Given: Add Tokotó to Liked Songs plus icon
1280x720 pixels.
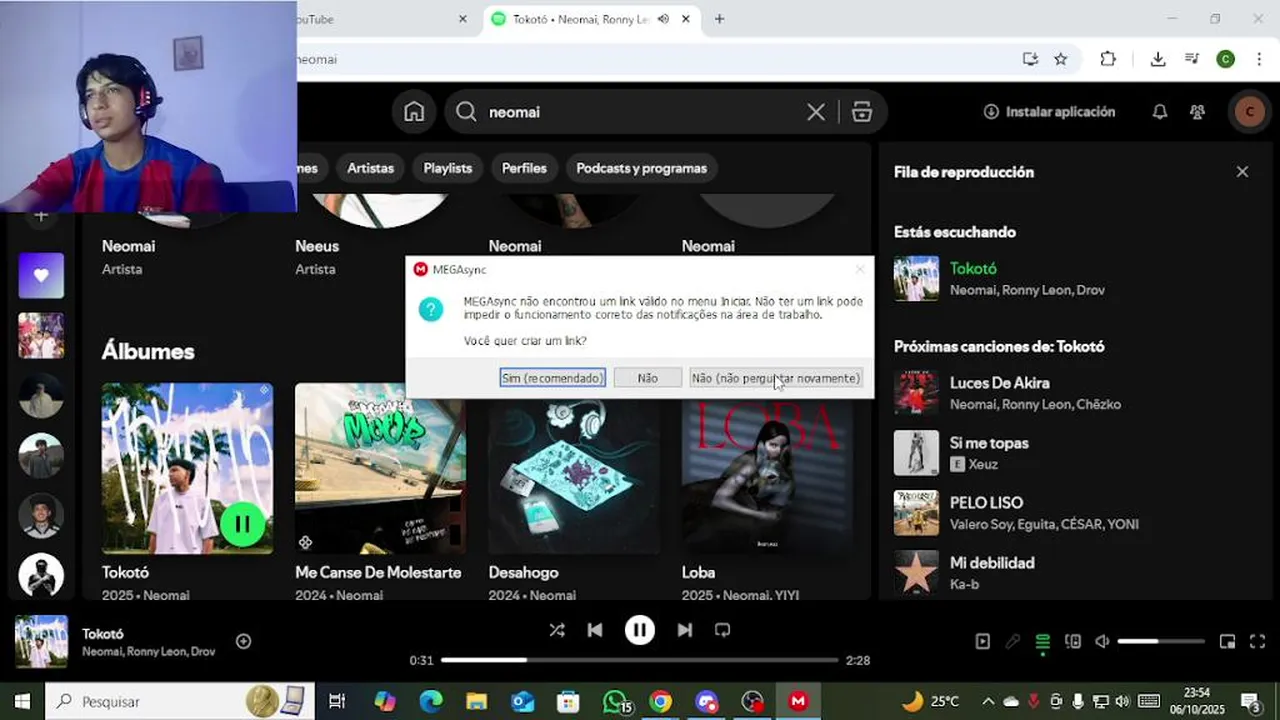Looking at the screenshot, I should [243, 641].
